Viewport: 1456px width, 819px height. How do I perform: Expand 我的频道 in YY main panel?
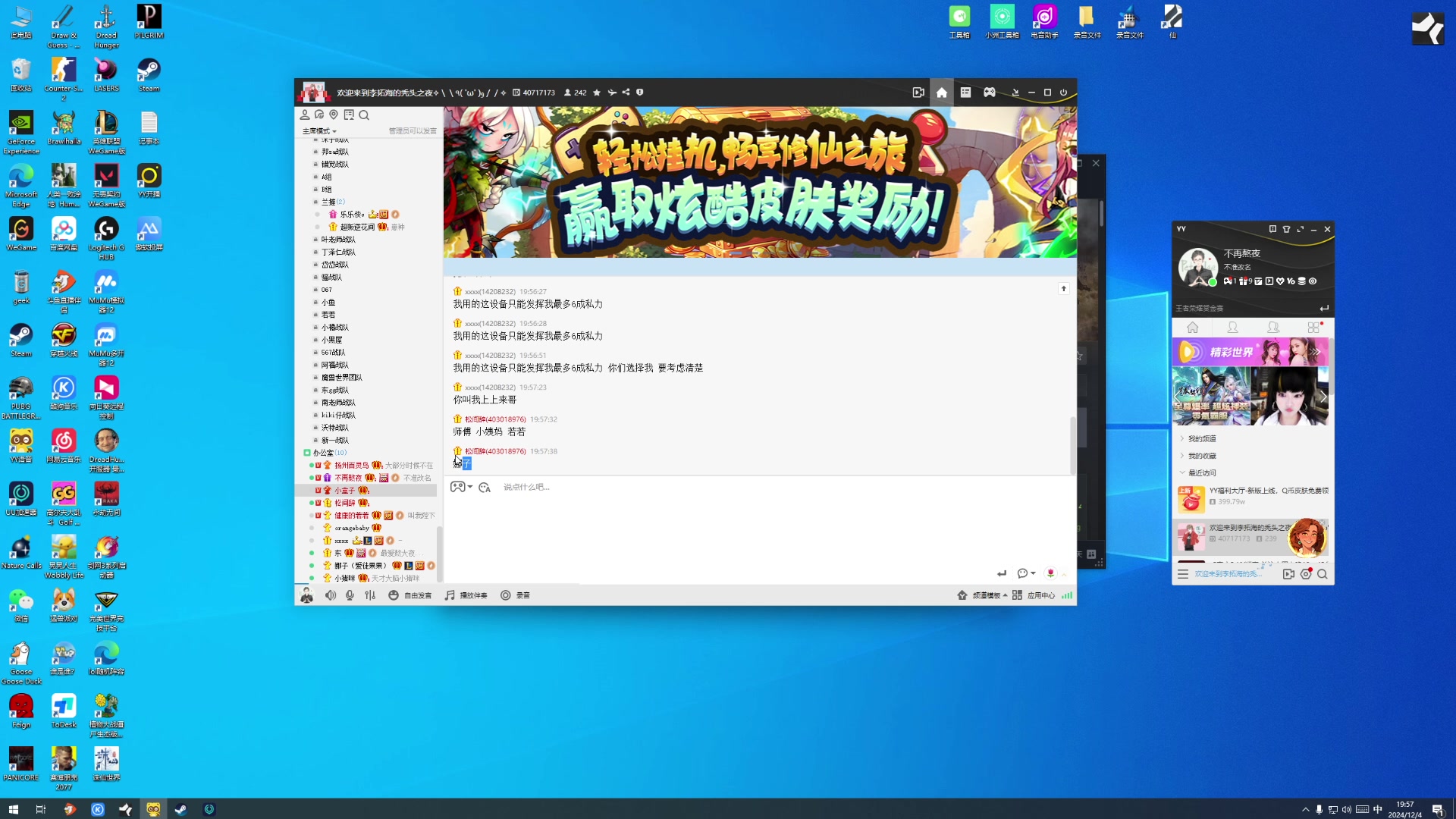click(x=1198, y=439)
